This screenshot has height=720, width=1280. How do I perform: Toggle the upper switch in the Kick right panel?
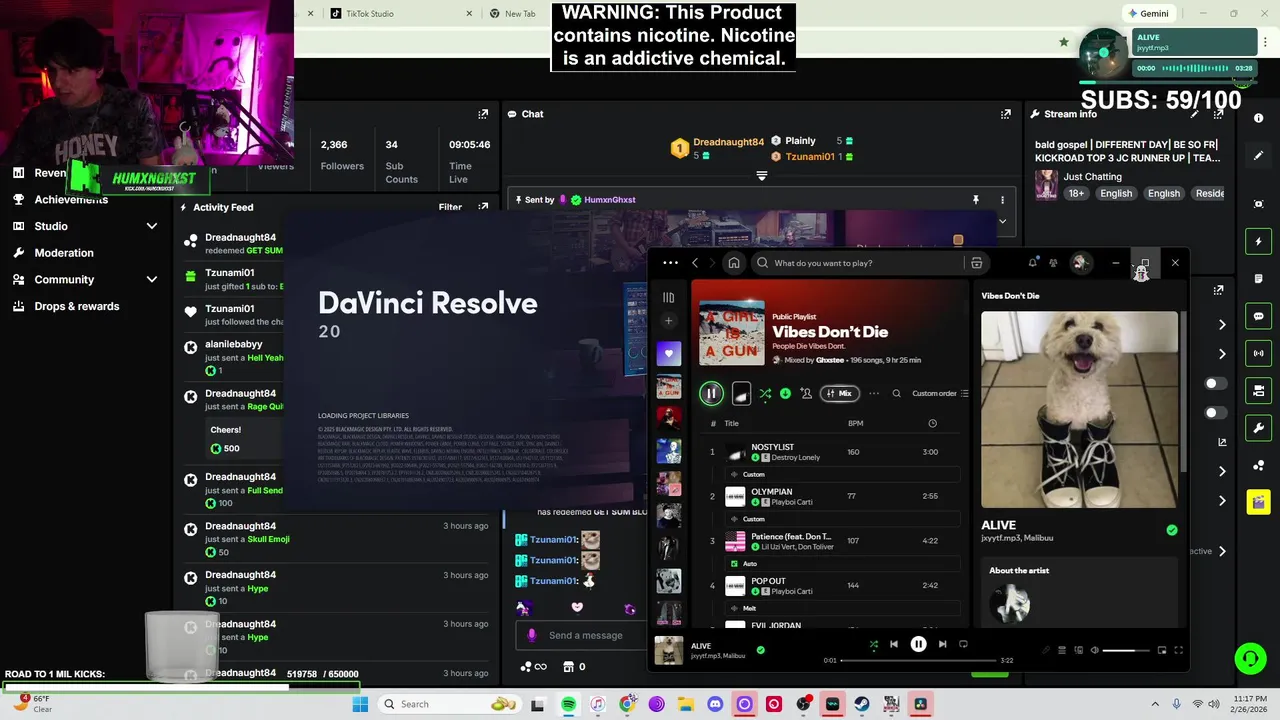1214,384
